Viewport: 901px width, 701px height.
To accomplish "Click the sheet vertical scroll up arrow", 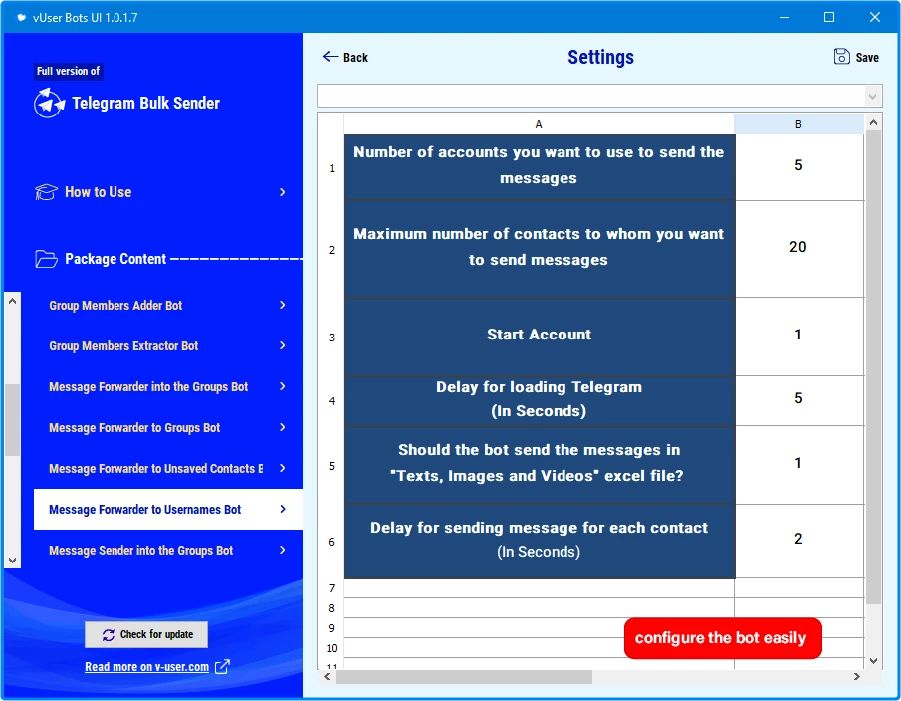I will click(873, 122).
